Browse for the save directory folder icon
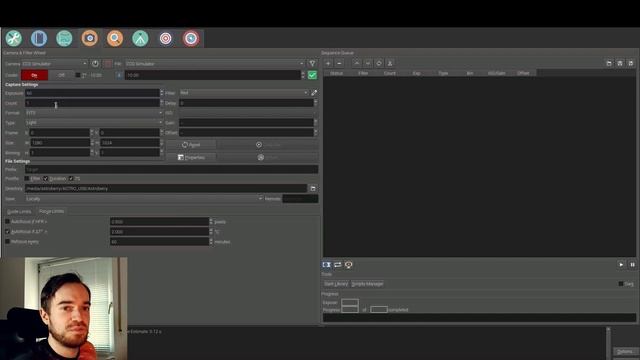 tap(313, 189)
